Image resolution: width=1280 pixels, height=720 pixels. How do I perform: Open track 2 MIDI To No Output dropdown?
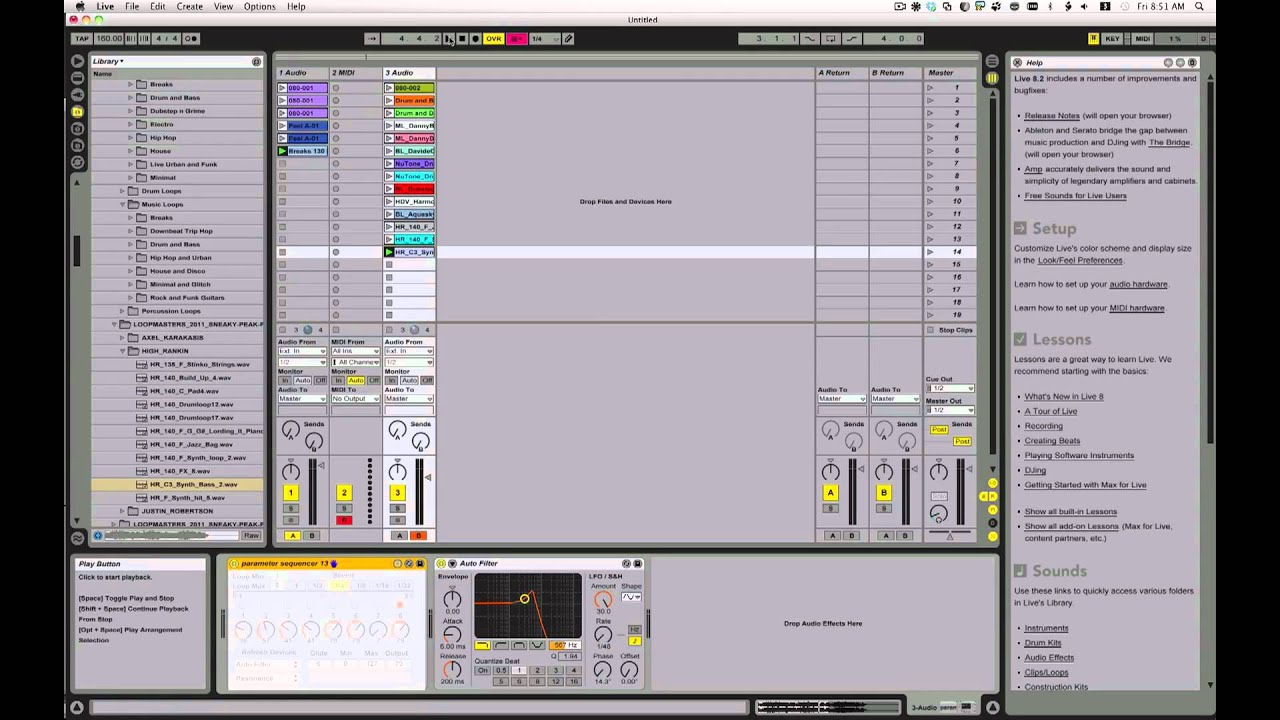[x=356, y=399]
